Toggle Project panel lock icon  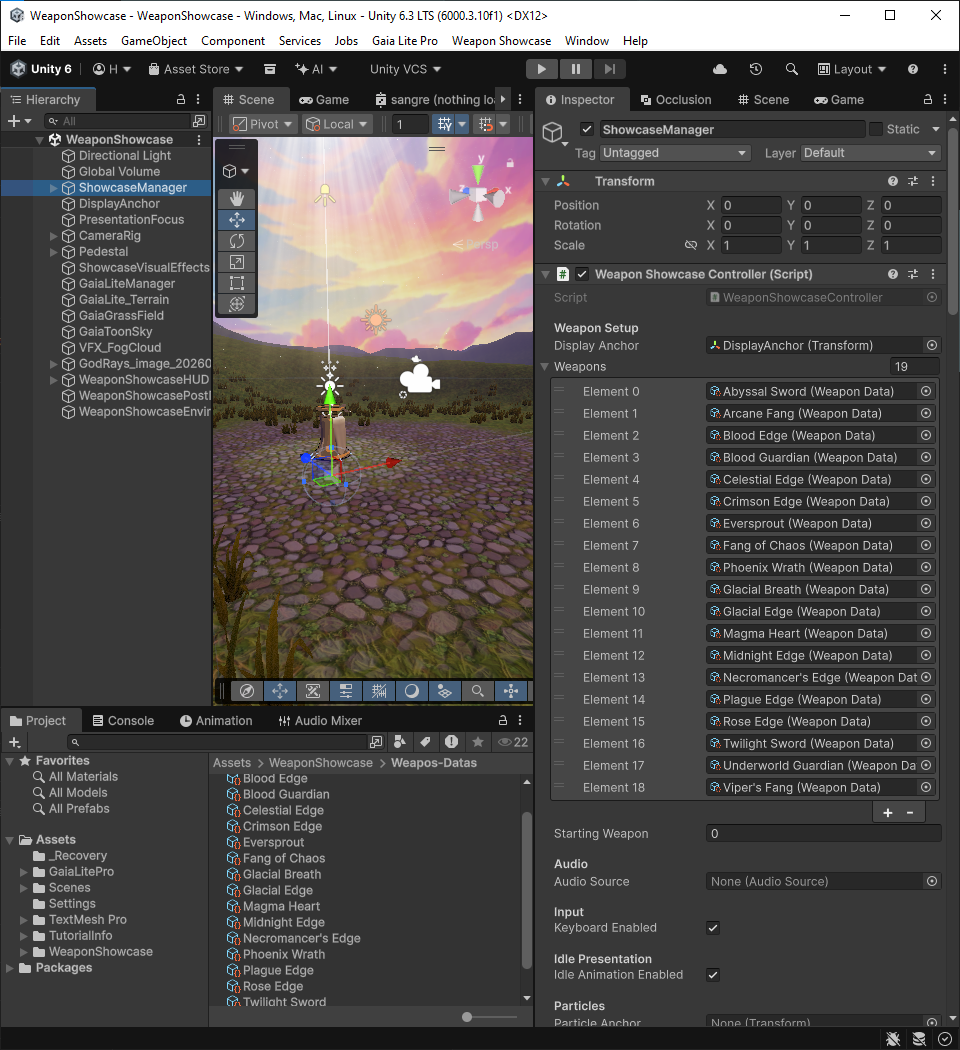click(502, 720)
